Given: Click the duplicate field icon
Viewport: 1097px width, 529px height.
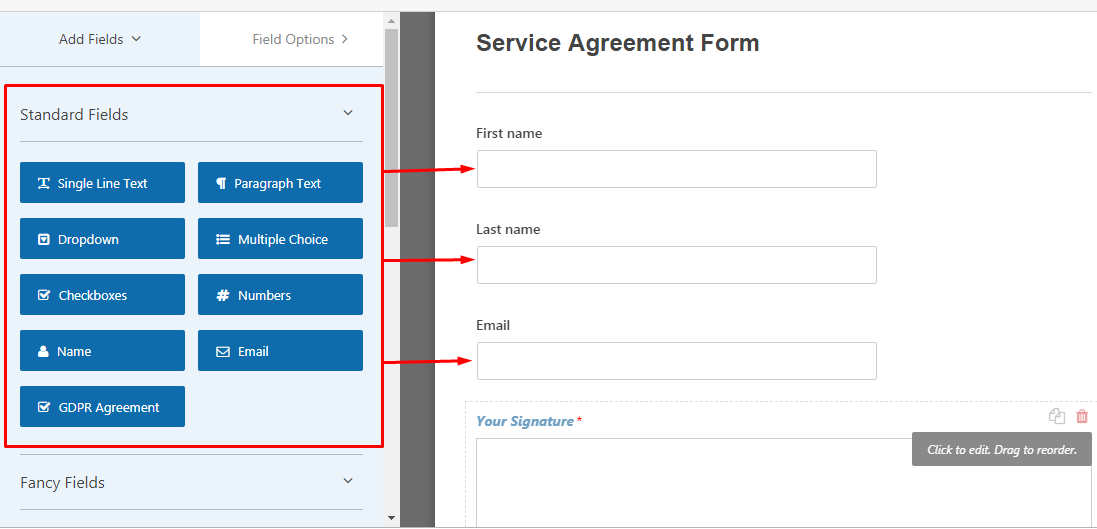Looking at the screenshot, I should [1057, 417].
